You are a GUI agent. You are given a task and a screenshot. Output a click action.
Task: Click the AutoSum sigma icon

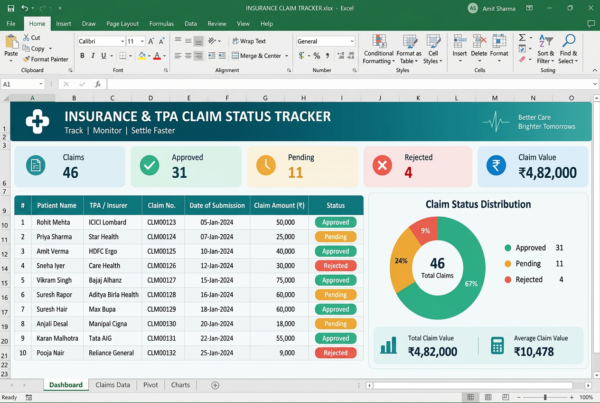click(x=522, y=38)
